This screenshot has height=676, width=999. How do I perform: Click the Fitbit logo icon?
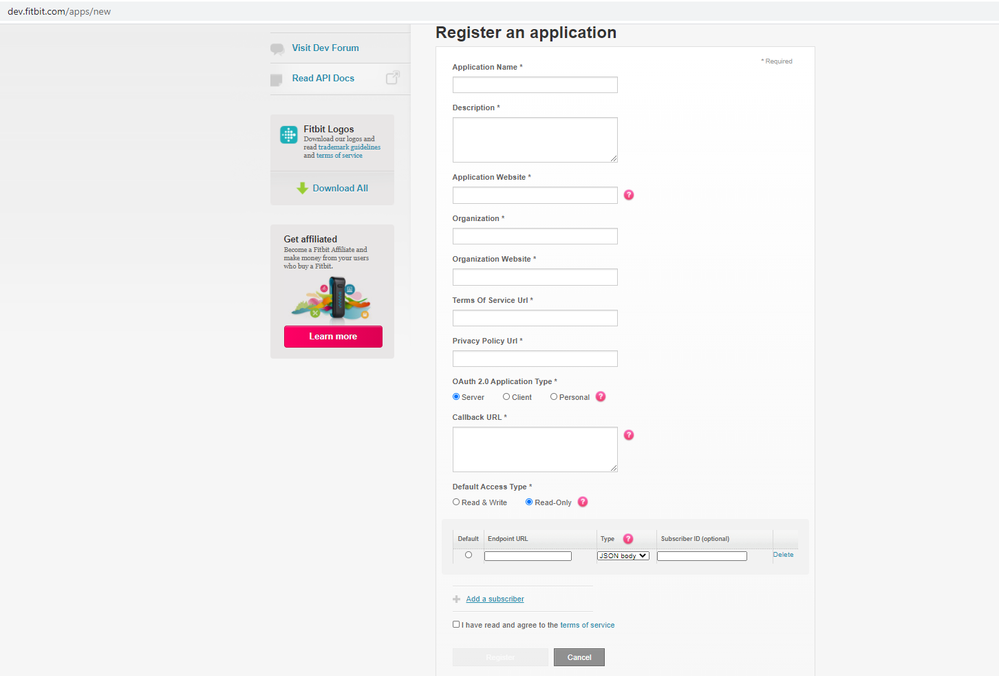click(289, 135)
